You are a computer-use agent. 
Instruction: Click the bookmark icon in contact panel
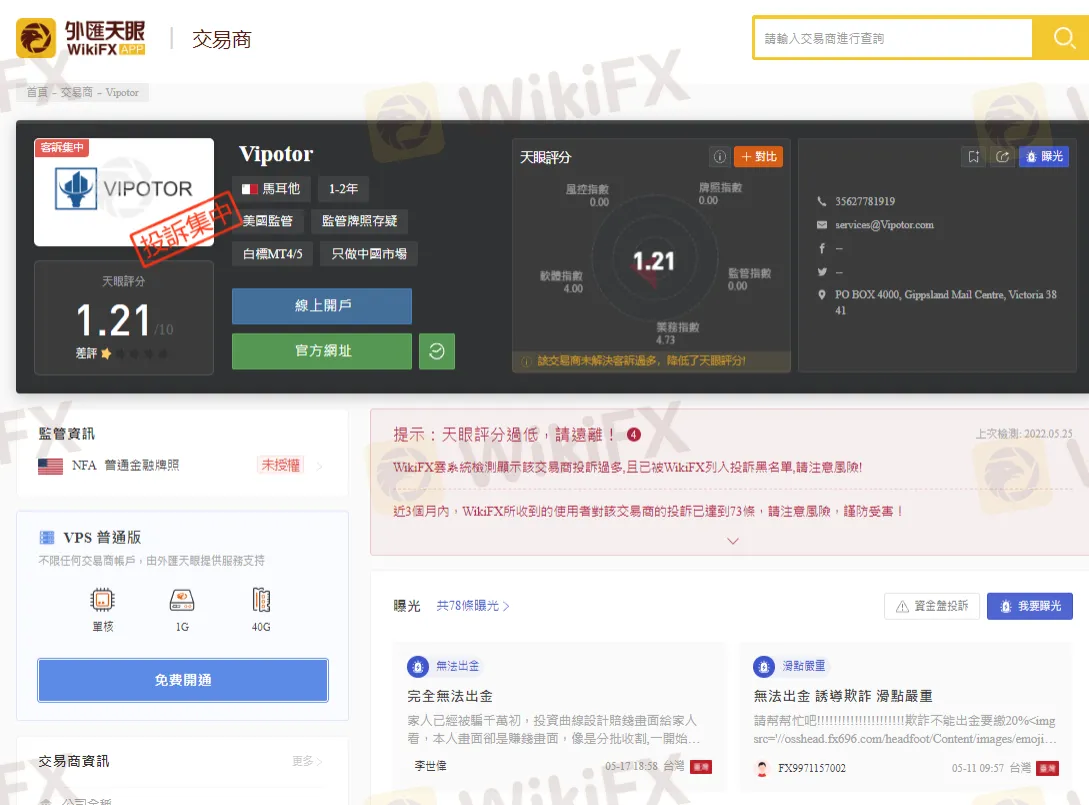point(973,157)
